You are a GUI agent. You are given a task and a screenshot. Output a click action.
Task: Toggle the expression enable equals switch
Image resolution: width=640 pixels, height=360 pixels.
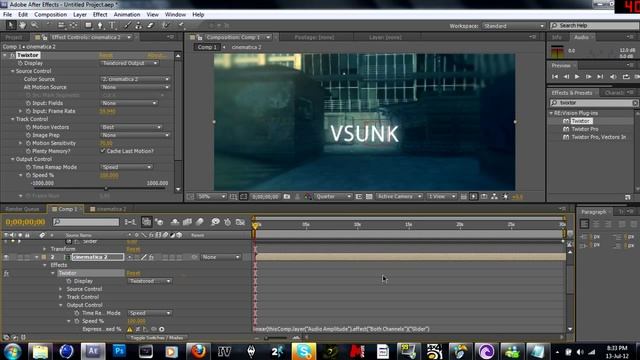tap(138, 329)
